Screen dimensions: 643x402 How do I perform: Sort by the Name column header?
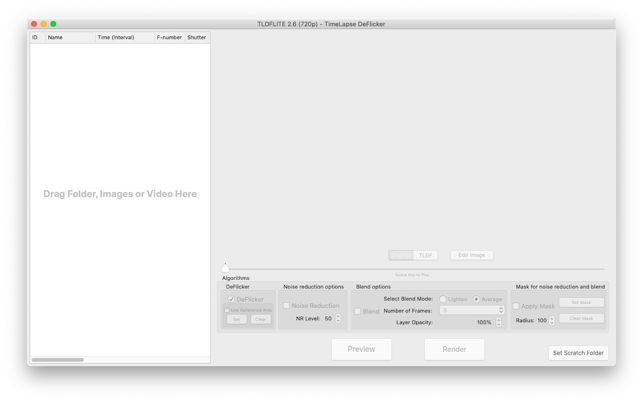(70, 37)
